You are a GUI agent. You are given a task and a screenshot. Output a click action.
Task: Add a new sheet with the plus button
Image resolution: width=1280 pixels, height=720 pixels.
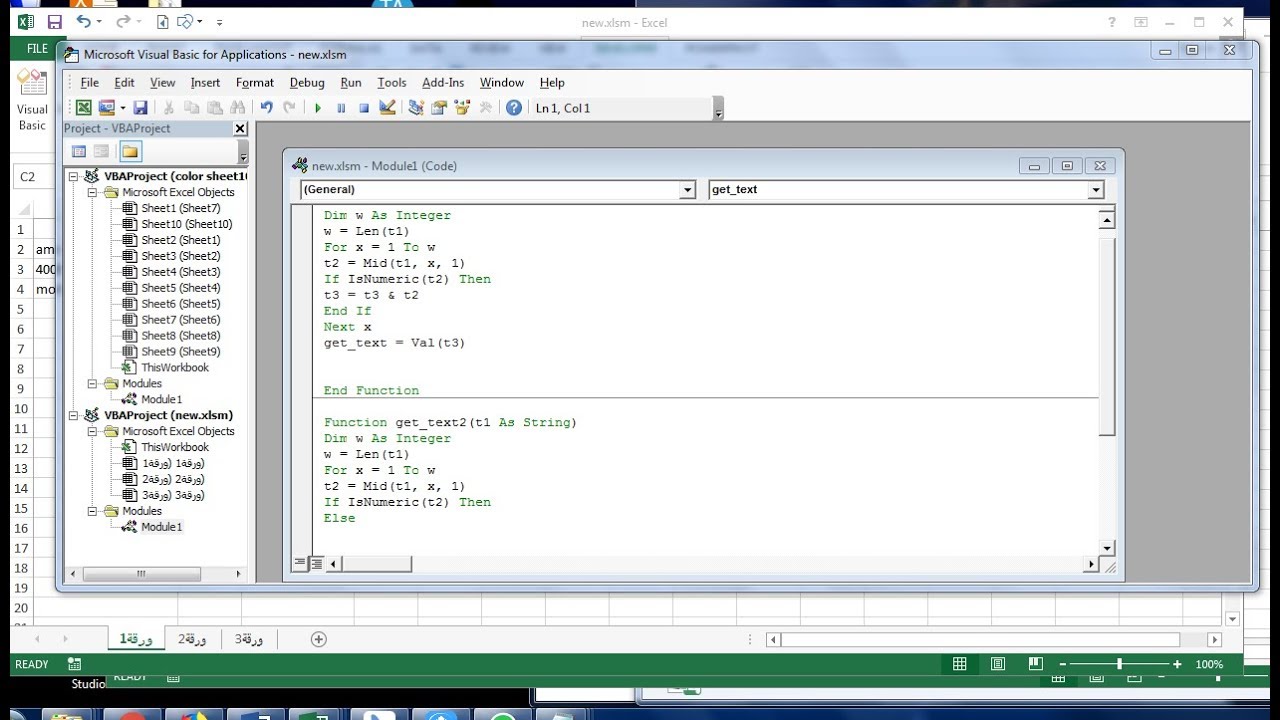coord(319,640)
